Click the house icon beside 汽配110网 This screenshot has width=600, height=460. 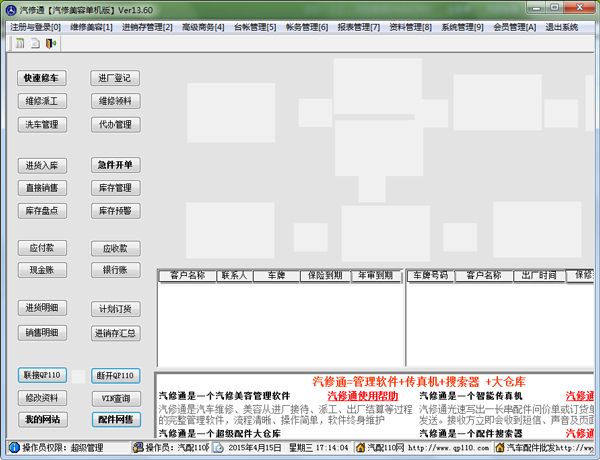coord(360,447)
